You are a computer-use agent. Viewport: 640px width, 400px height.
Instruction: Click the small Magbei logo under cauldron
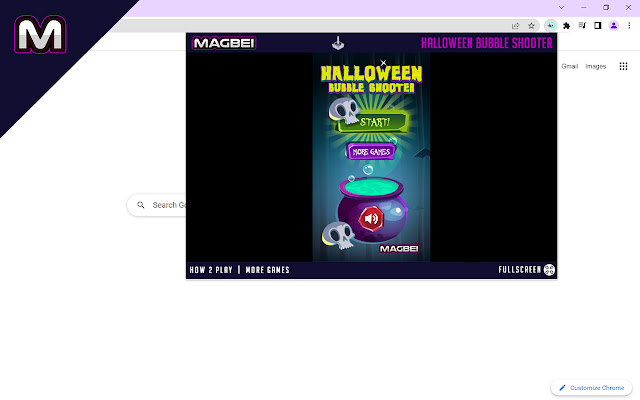399,249
